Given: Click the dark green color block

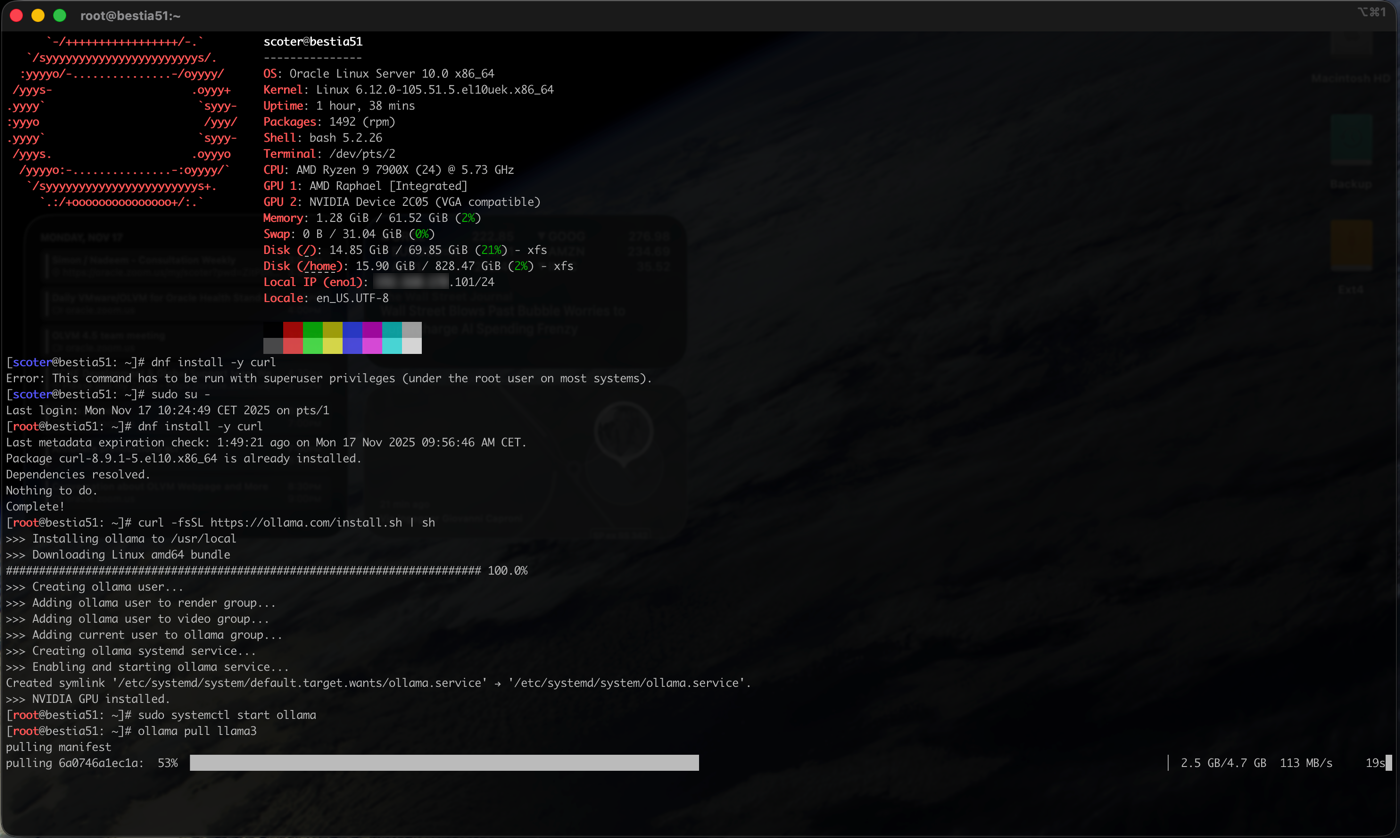Looking at the screenshot, I should 313,330.
